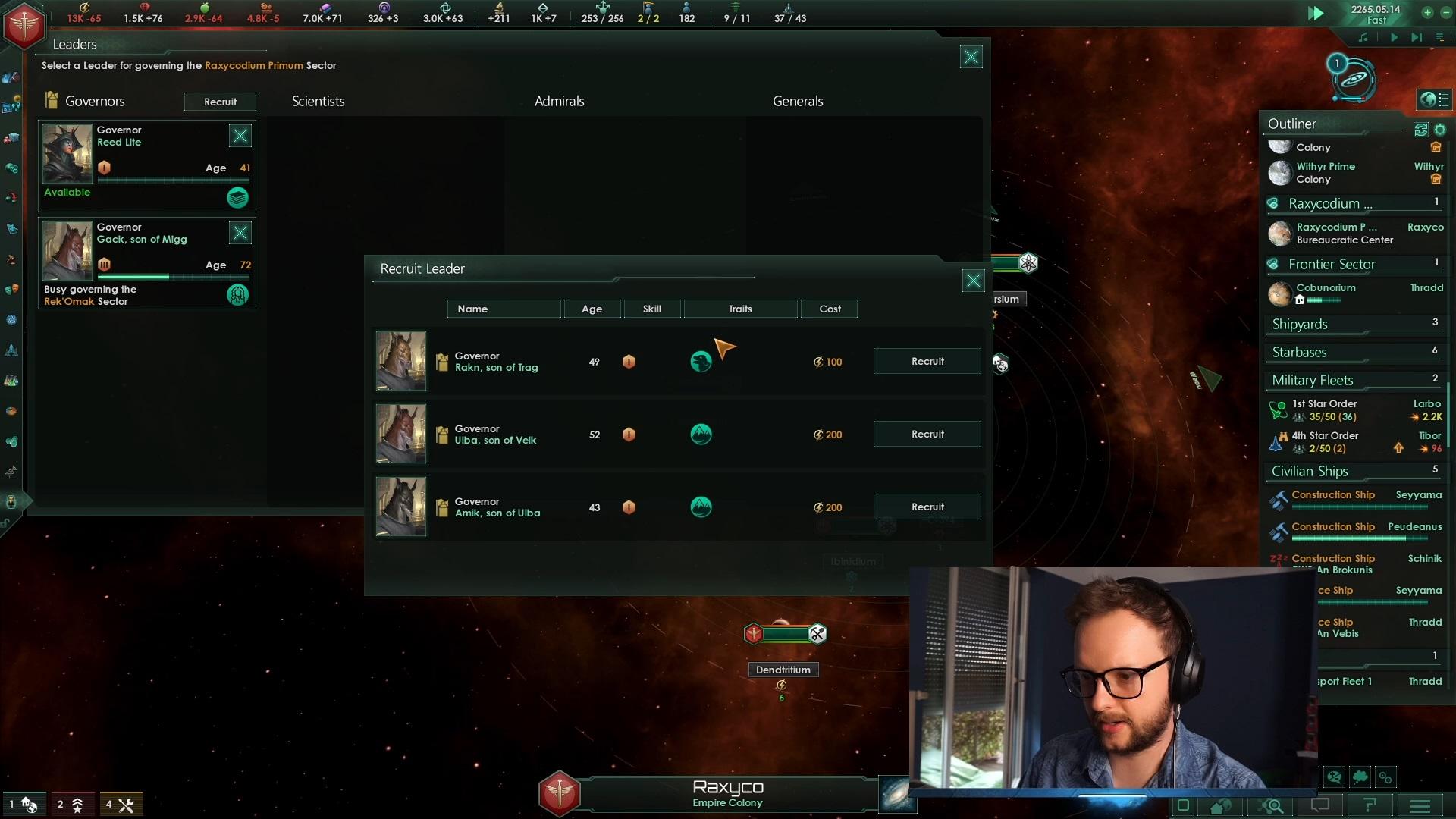Decrease game speed with minus button
1456x819 pixels.
[1445, 13]
